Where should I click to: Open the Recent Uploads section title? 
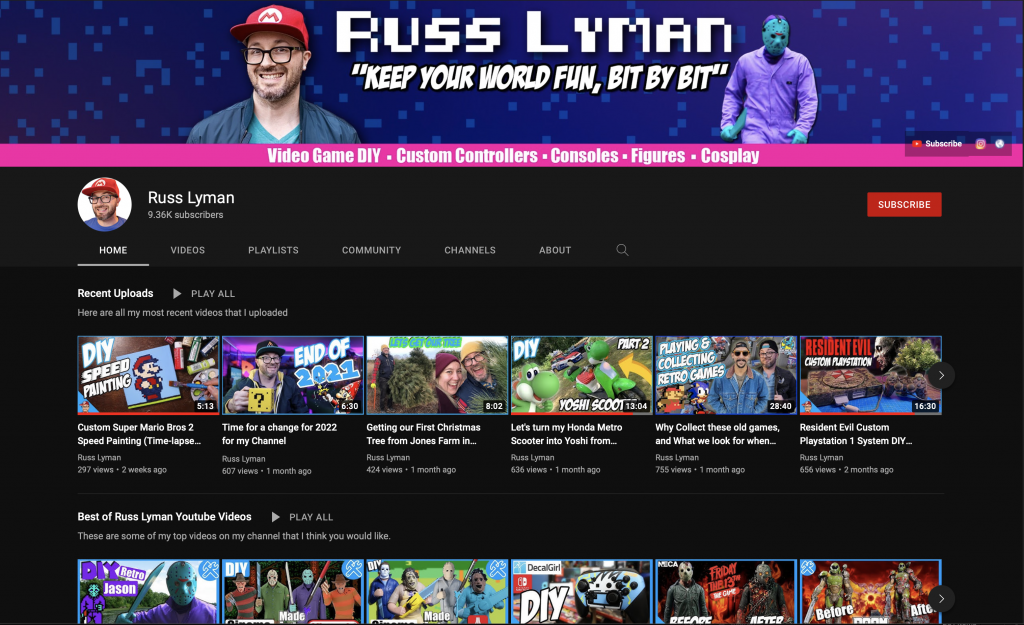tap(116, 293)
